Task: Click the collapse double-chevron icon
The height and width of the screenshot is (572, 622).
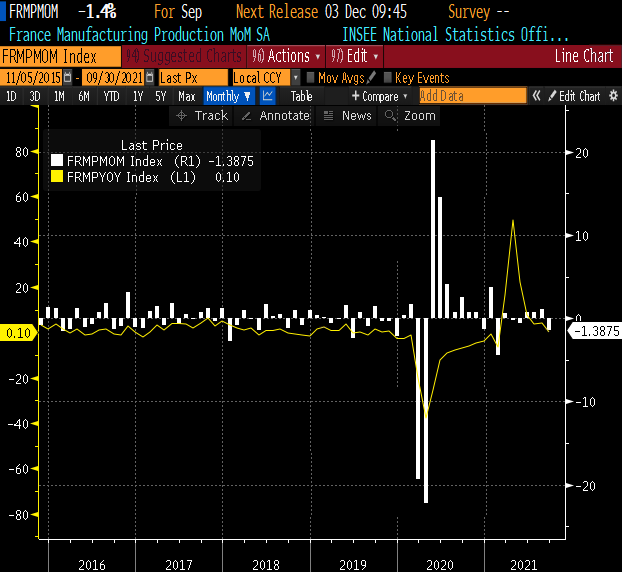Action: click(x=536, y=96)
